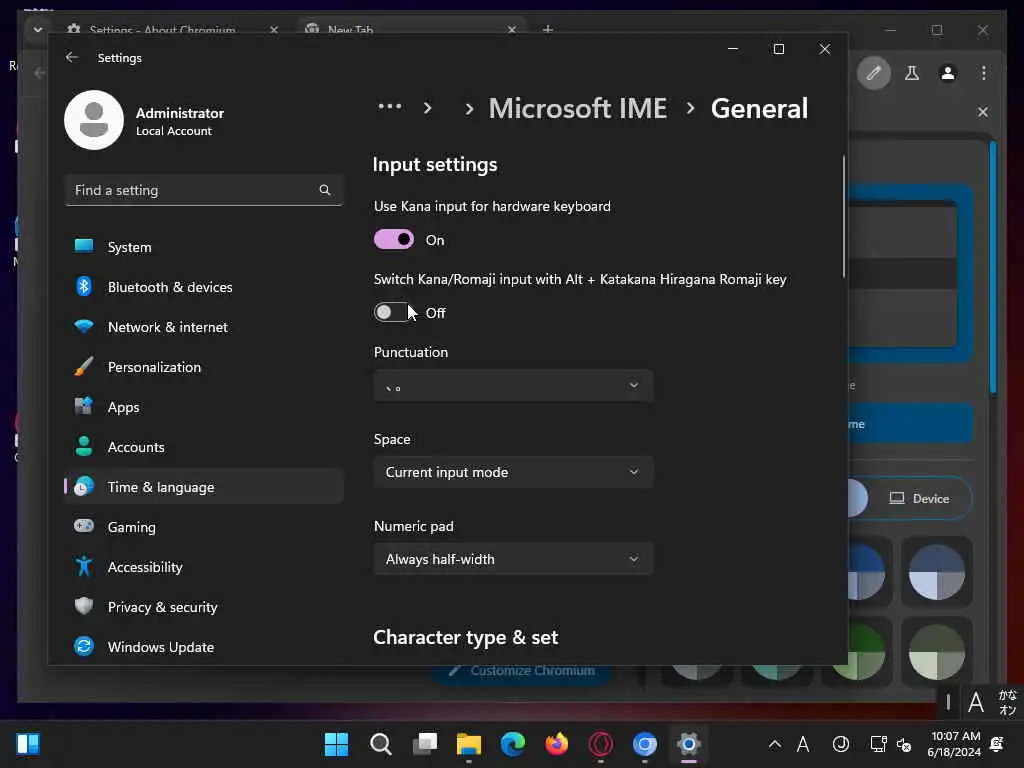Open Widgets button on taskbar
Image resolution: width=1024 pixels, height=768 pixels.
click(x=28, y=744)
